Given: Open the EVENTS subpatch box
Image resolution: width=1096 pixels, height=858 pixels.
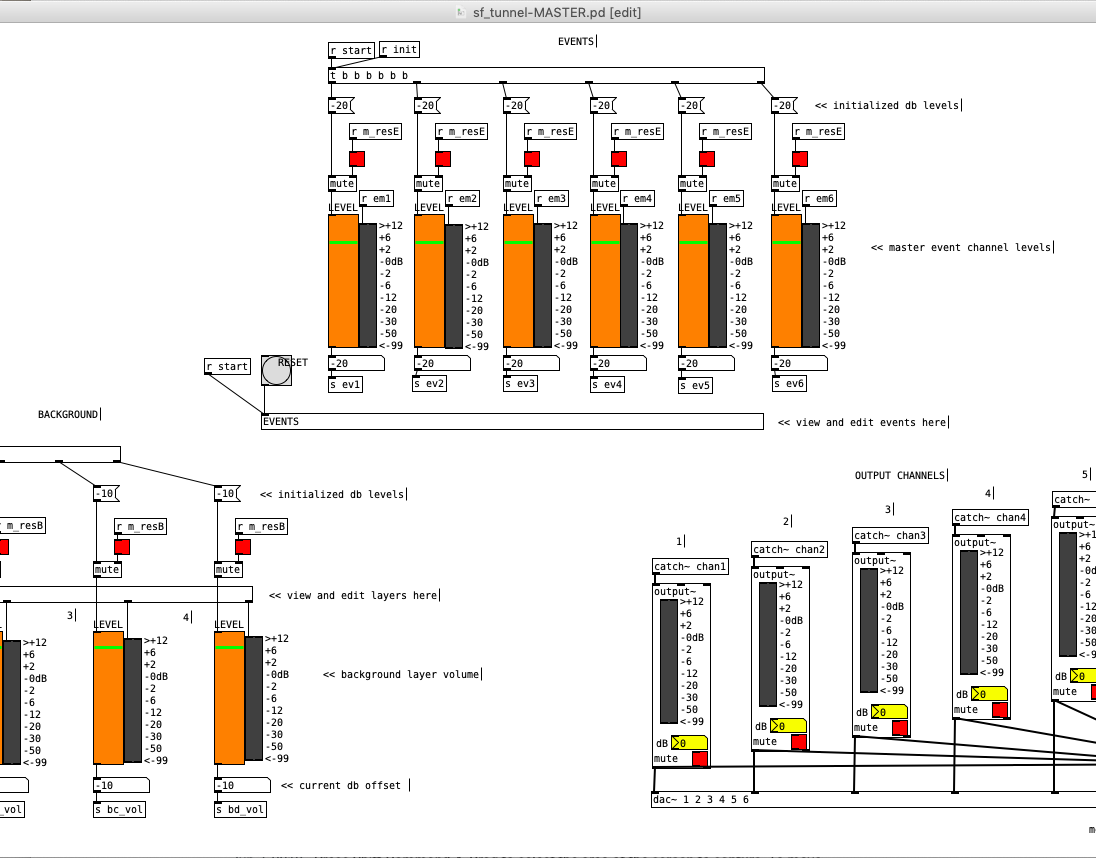Looking at the screenshot, I should tap(512, 421).
